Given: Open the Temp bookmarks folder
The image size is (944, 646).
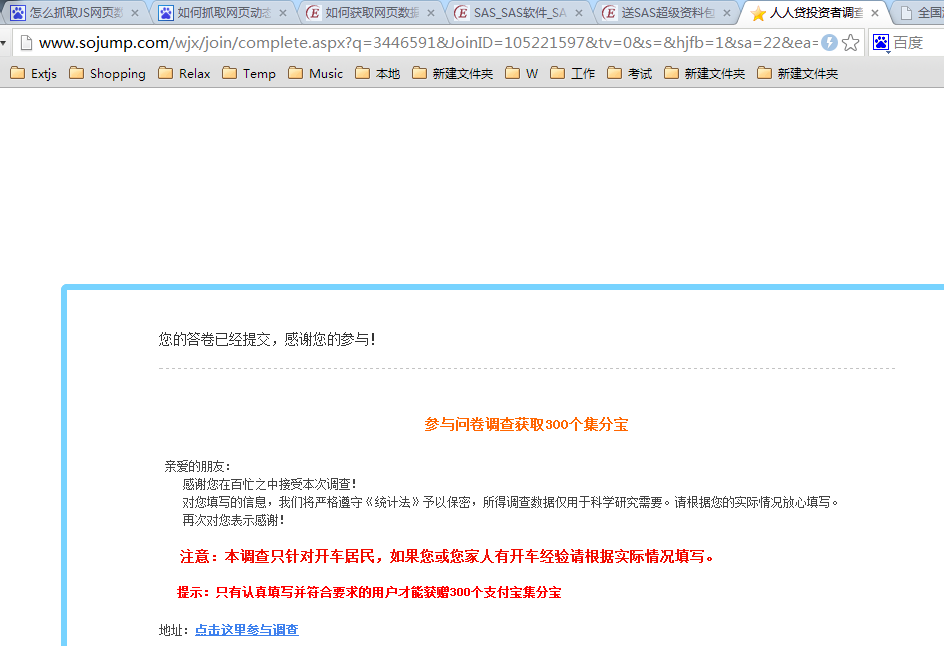Looking at the screenshot, I should pos(249,73).
